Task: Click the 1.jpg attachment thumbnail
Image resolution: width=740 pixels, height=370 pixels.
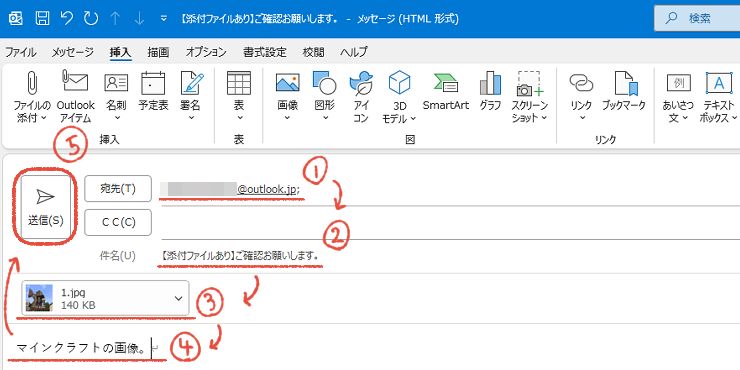Action: pyautogui.click(x=39, y=298)
